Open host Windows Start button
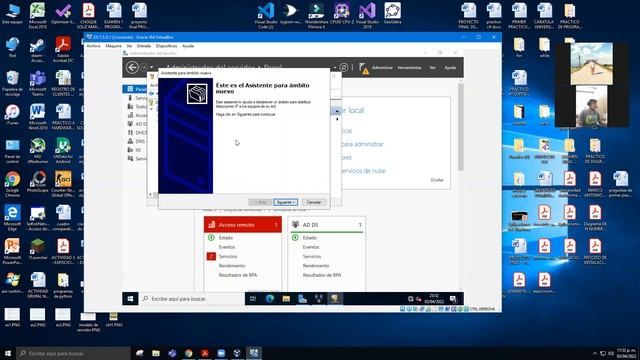Image resolution: width=640 pixels, height=360 pixels. (x=8, y=353)
